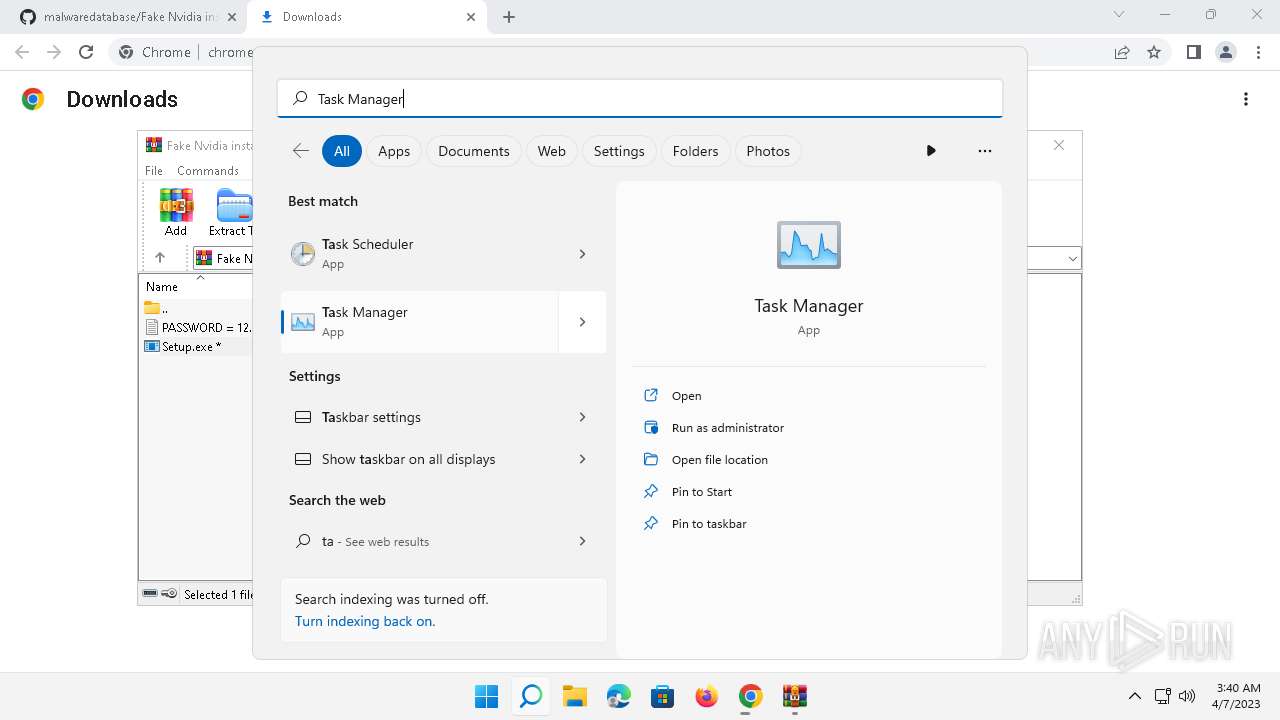Open Downloads page three-dot menu

pos(1246,99)
